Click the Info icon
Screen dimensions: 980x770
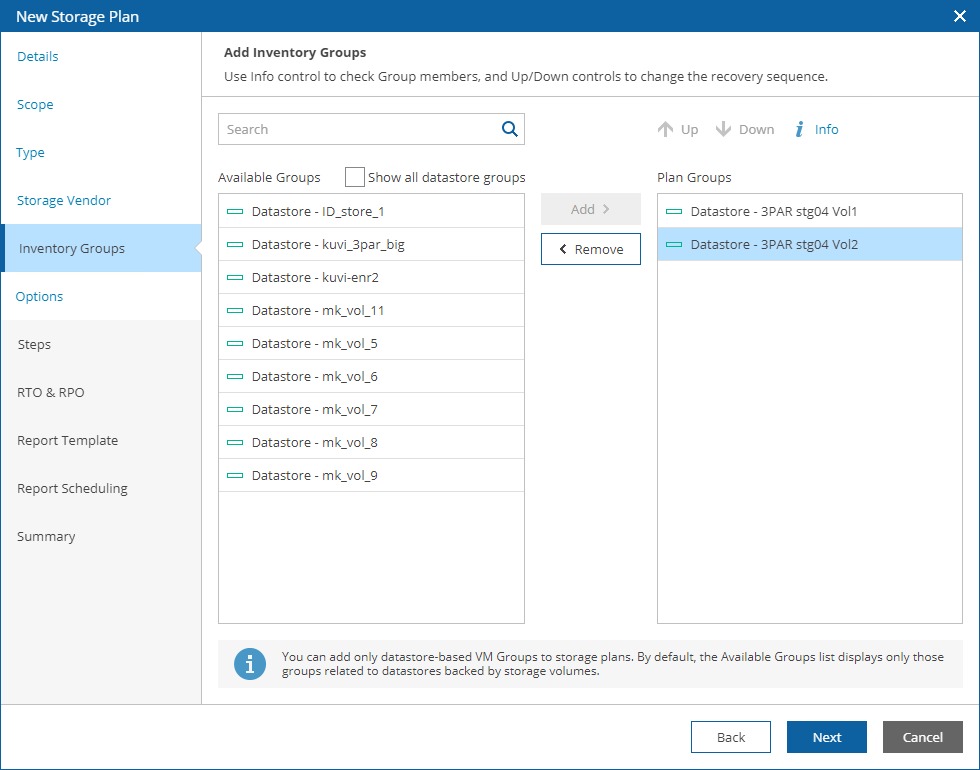(x=800, y=130)
